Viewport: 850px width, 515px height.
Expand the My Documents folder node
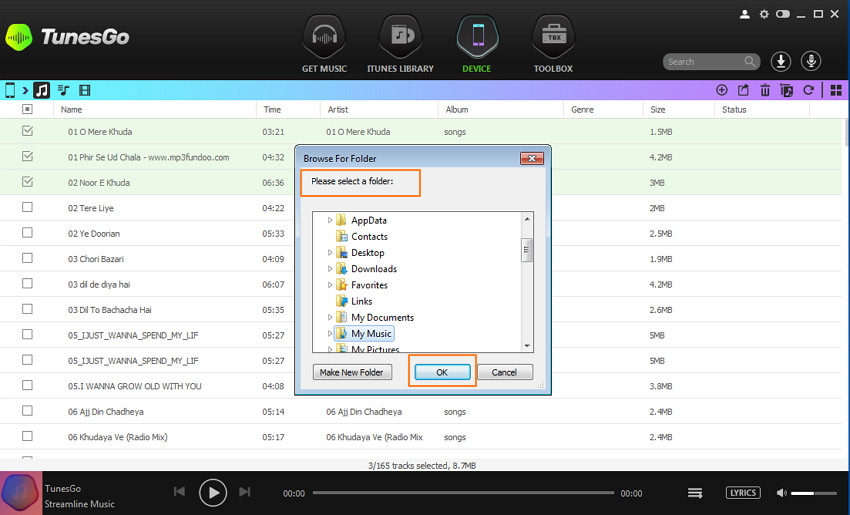click(x=329, y=317)
